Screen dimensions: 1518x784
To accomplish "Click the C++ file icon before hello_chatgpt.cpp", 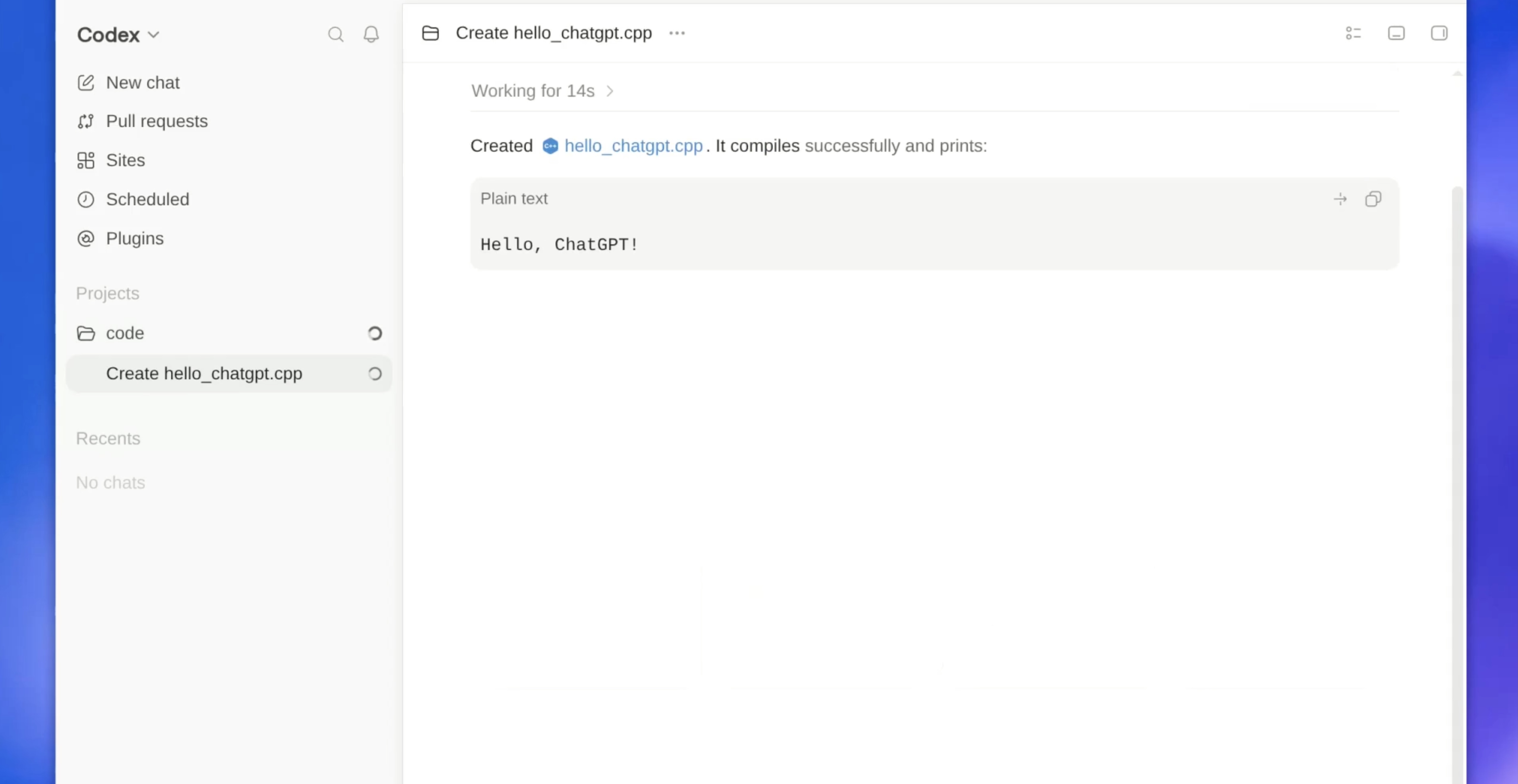I will 550,146.
